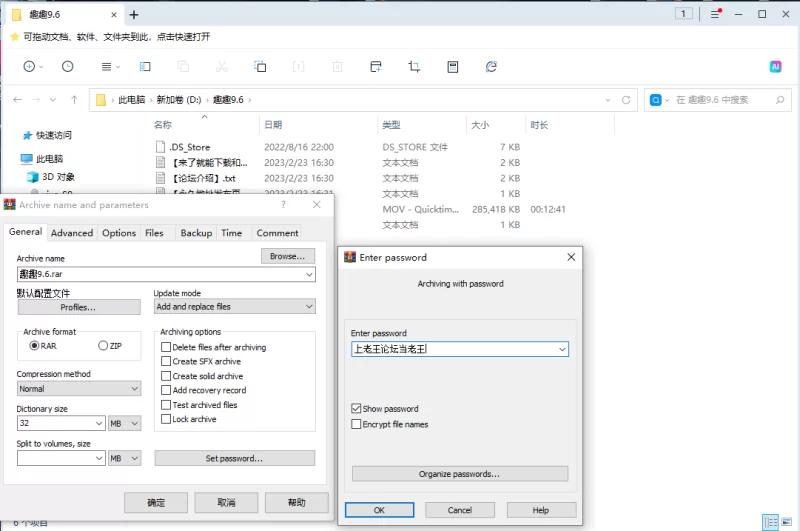
Task: Switch to the Backup tab
Action: [196, 233]
